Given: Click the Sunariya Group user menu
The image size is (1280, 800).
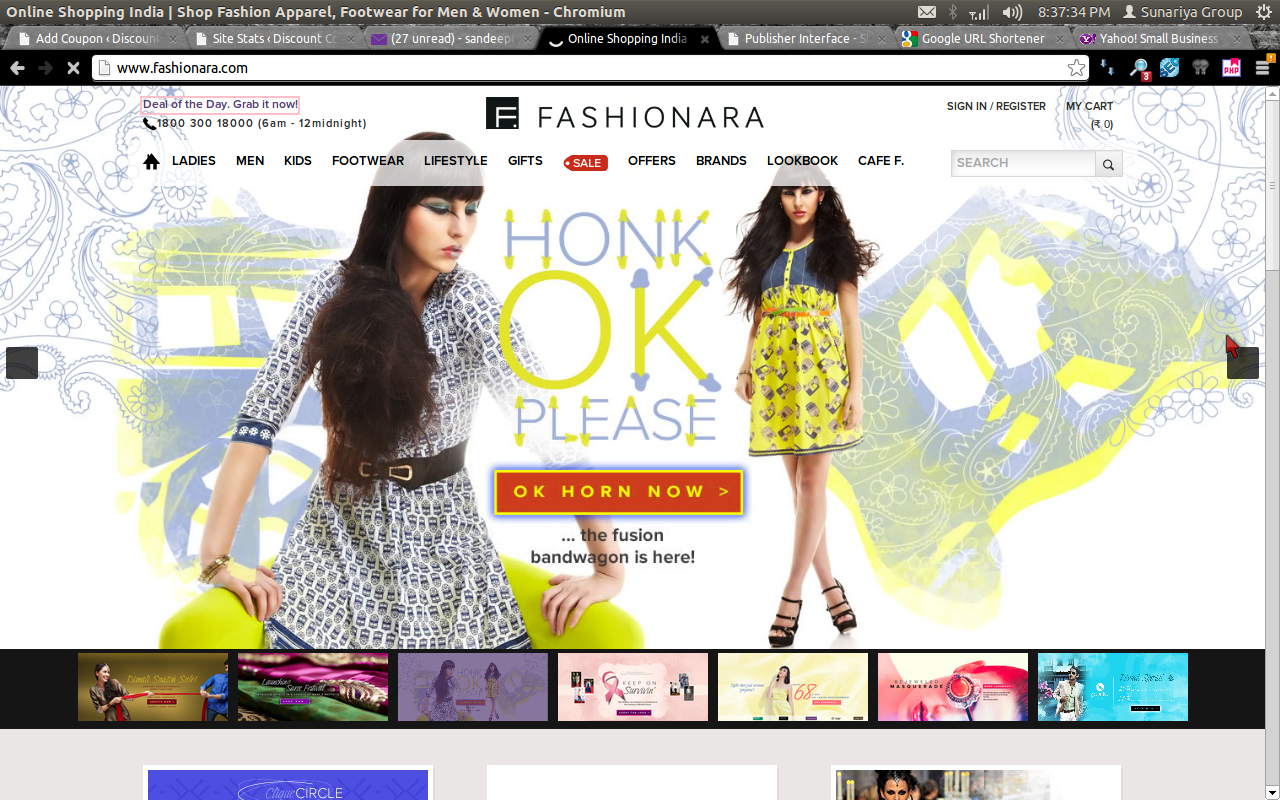Looking at the screenshot, I should point(1183,12).
